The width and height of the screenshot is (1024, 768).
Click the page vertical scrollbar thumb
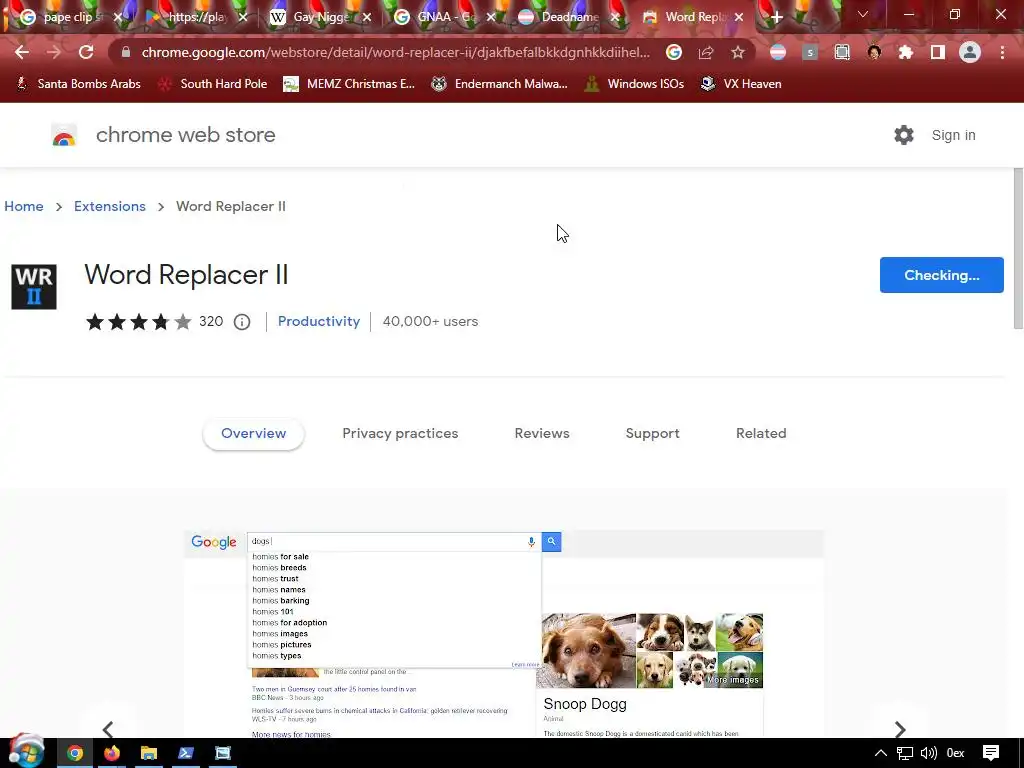(x=1018, y=248)
